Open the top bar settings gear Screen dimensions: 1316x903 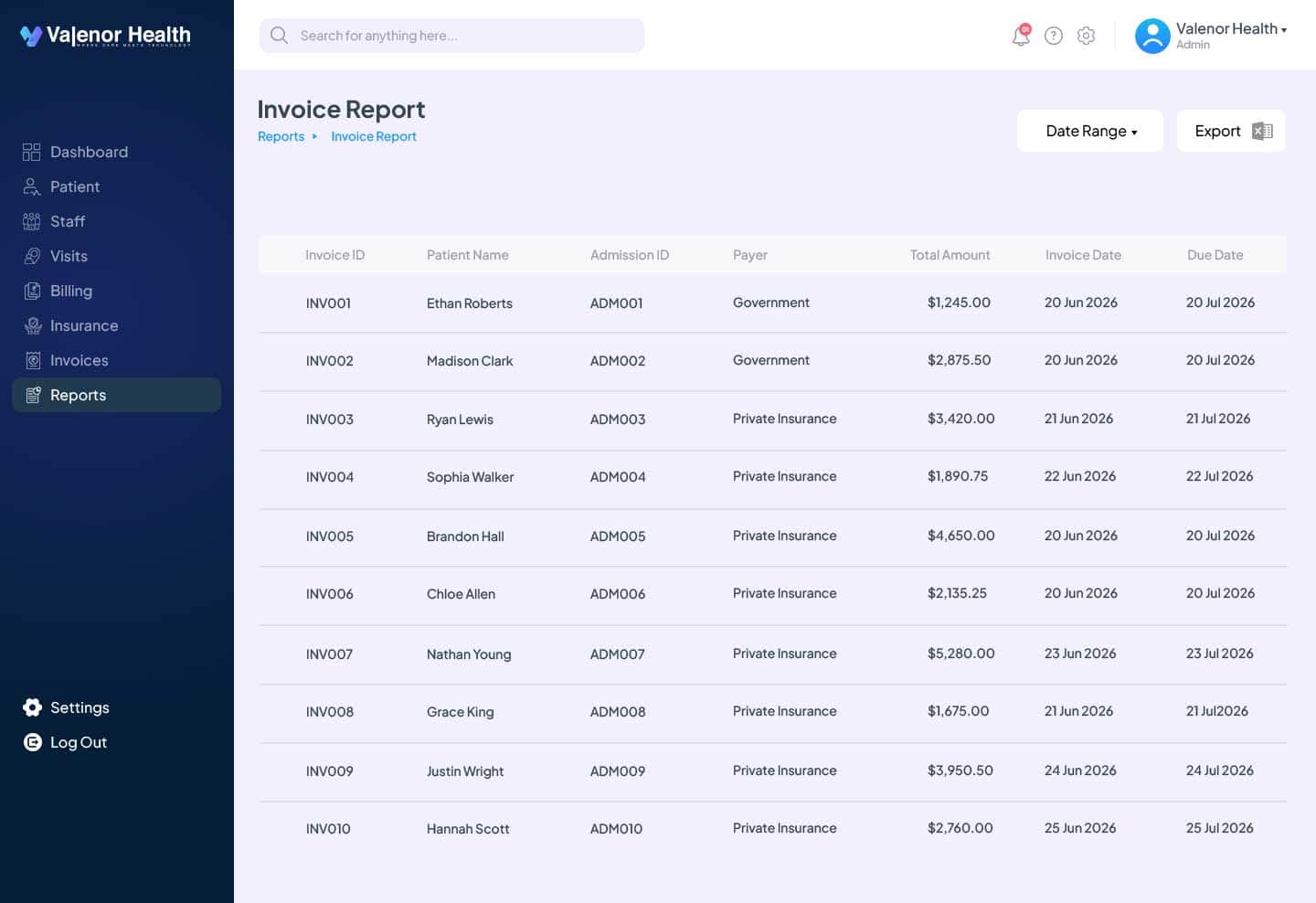click(1086, 36)
